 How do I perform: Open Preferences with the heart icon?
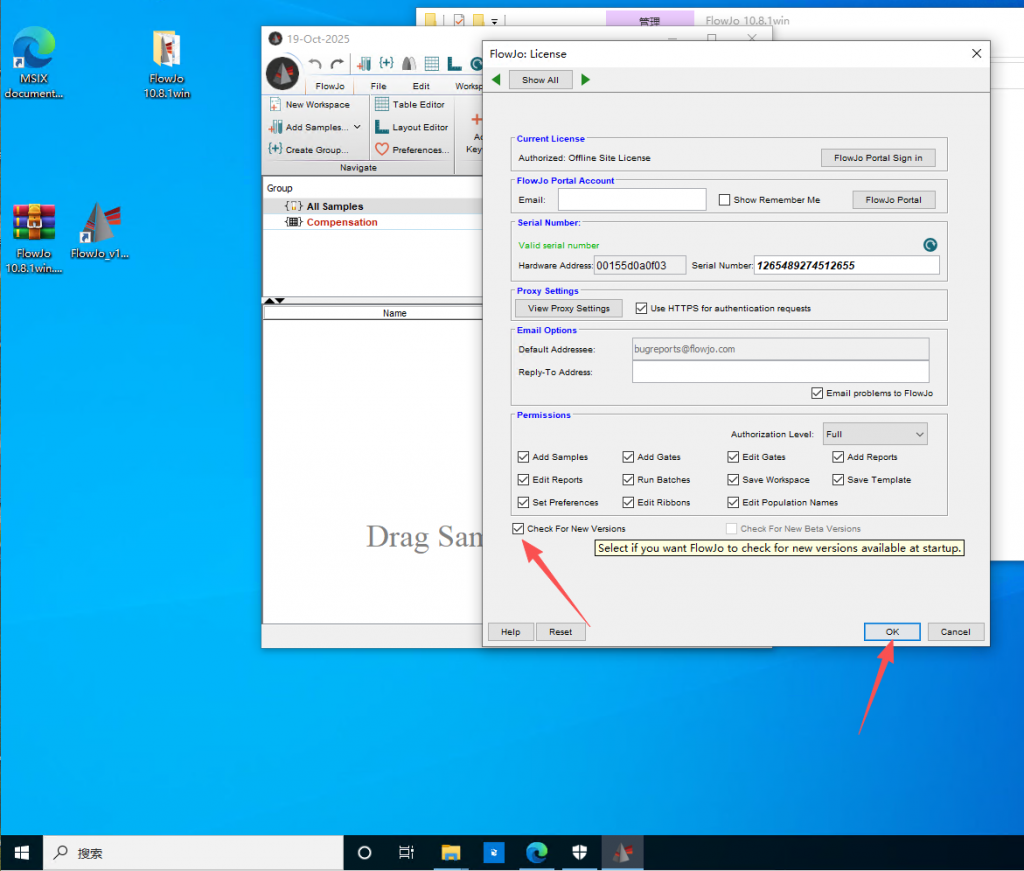[x=382, y=150]
